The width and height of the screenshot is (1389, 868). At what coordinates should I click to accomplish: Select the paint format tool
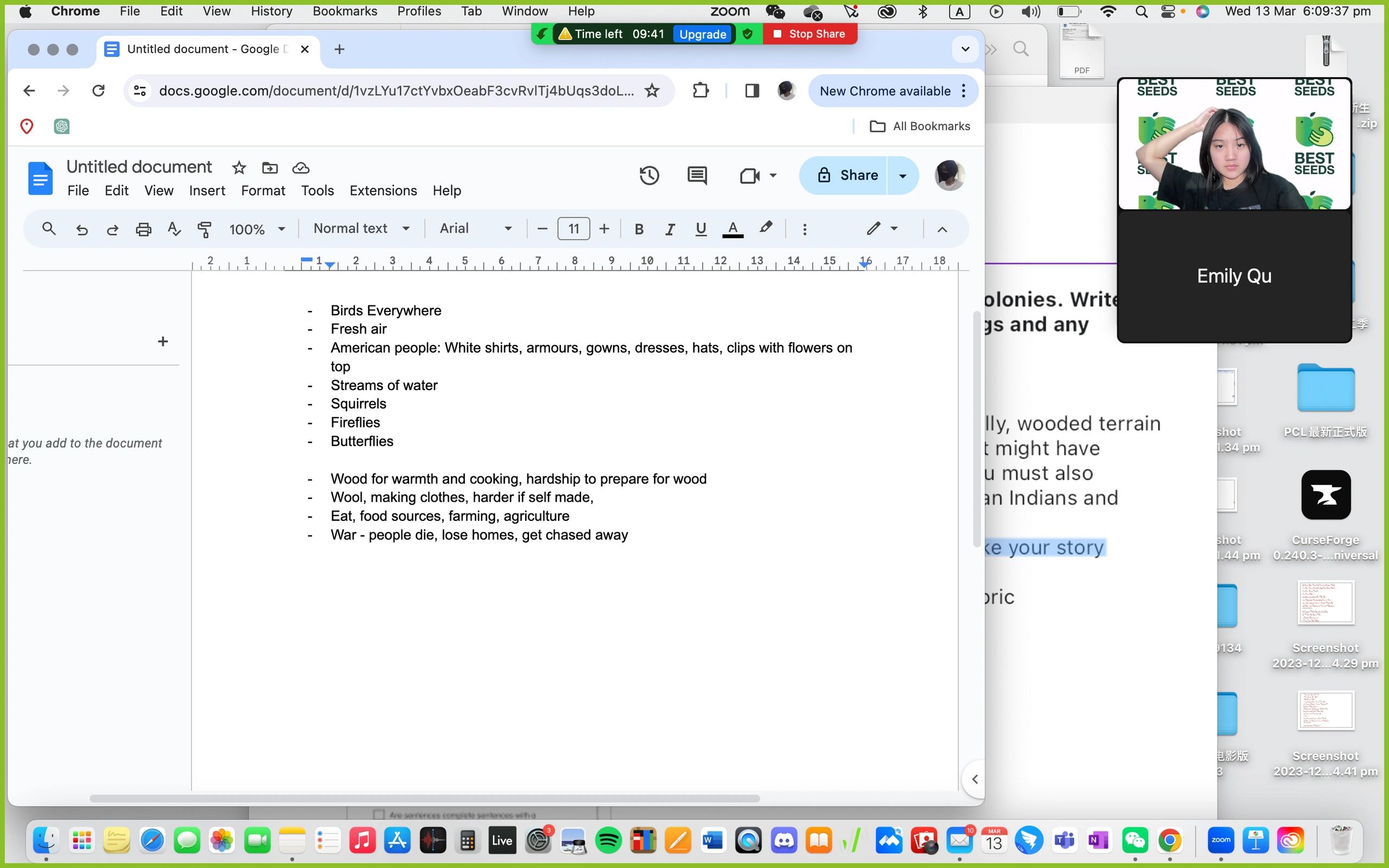coord(205,228)
